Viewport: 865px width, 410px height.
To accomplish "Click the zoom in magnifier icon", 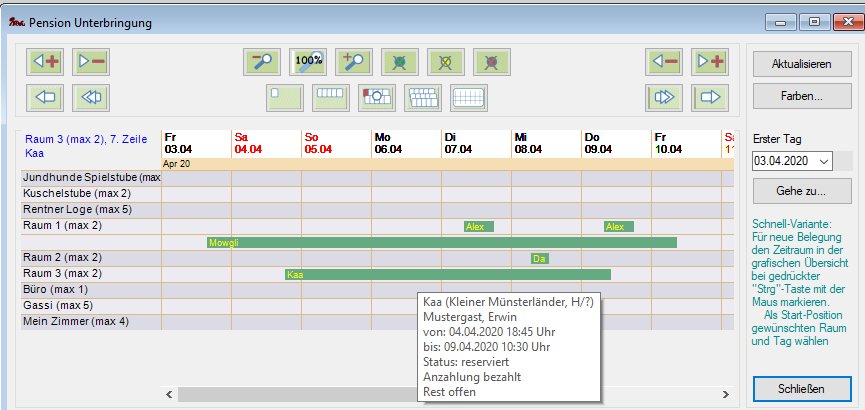I will point(354,61).
